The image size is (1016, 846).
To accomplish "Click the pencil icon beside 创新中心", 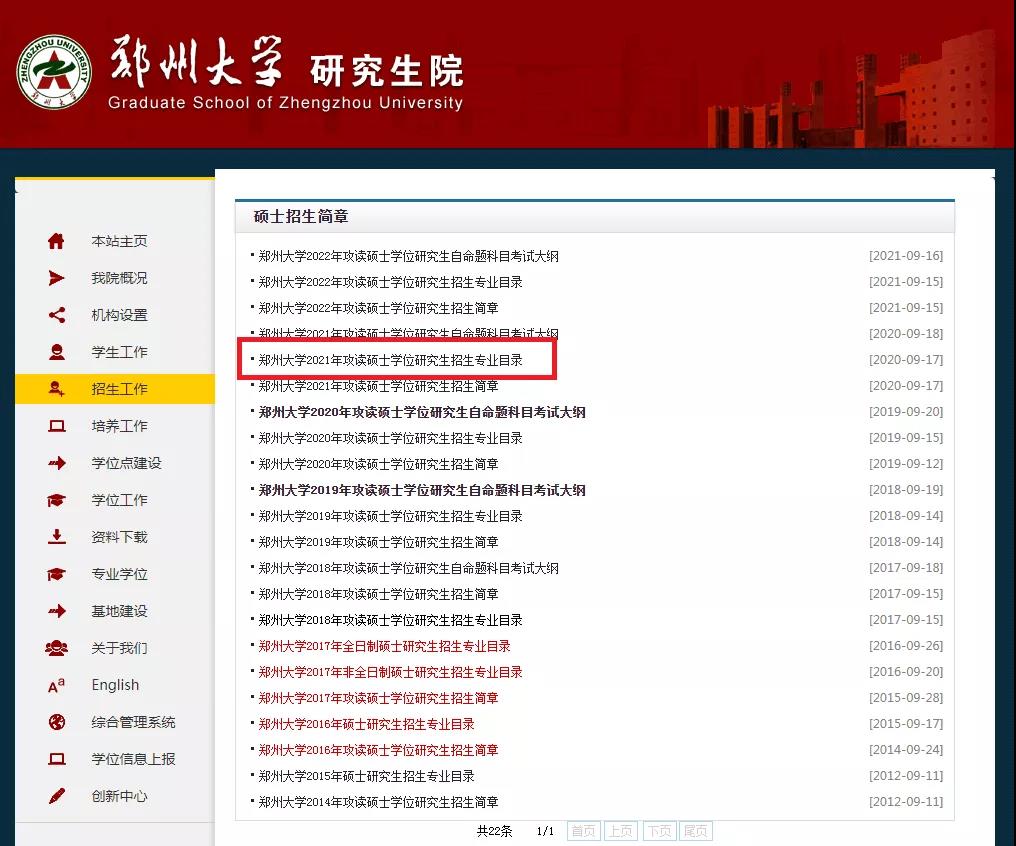I will [x=56, y=795].
